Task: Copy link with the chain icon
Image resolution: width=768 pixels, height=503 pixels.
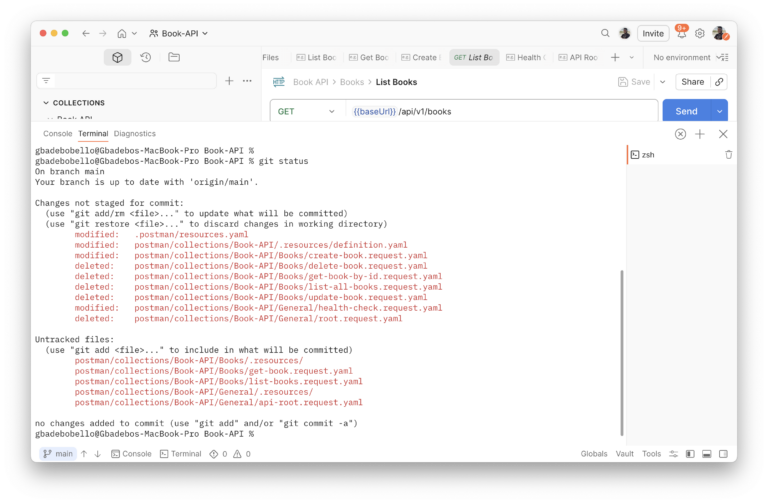Action: (x=719, y=82)
